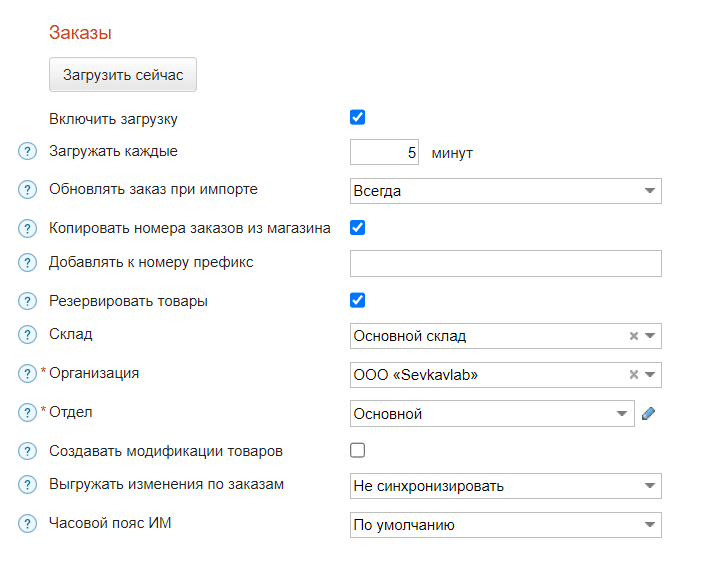The width and height of the screenshot is (709, 586).
Task: Click help icon beside 'Загружать каждые'
Action: (27, 152)
